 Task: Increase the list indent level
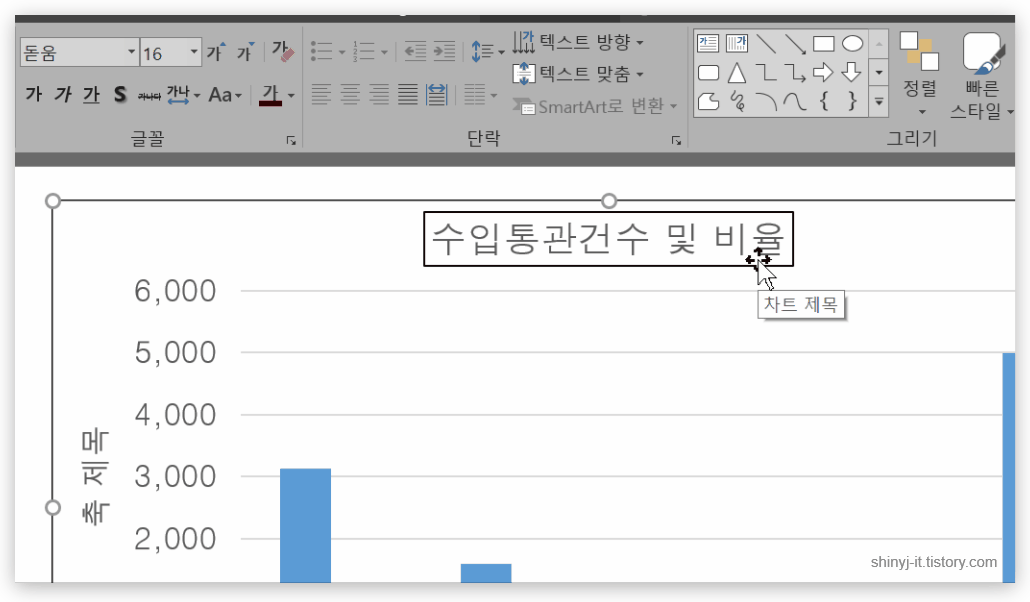[x=444, y=51]
